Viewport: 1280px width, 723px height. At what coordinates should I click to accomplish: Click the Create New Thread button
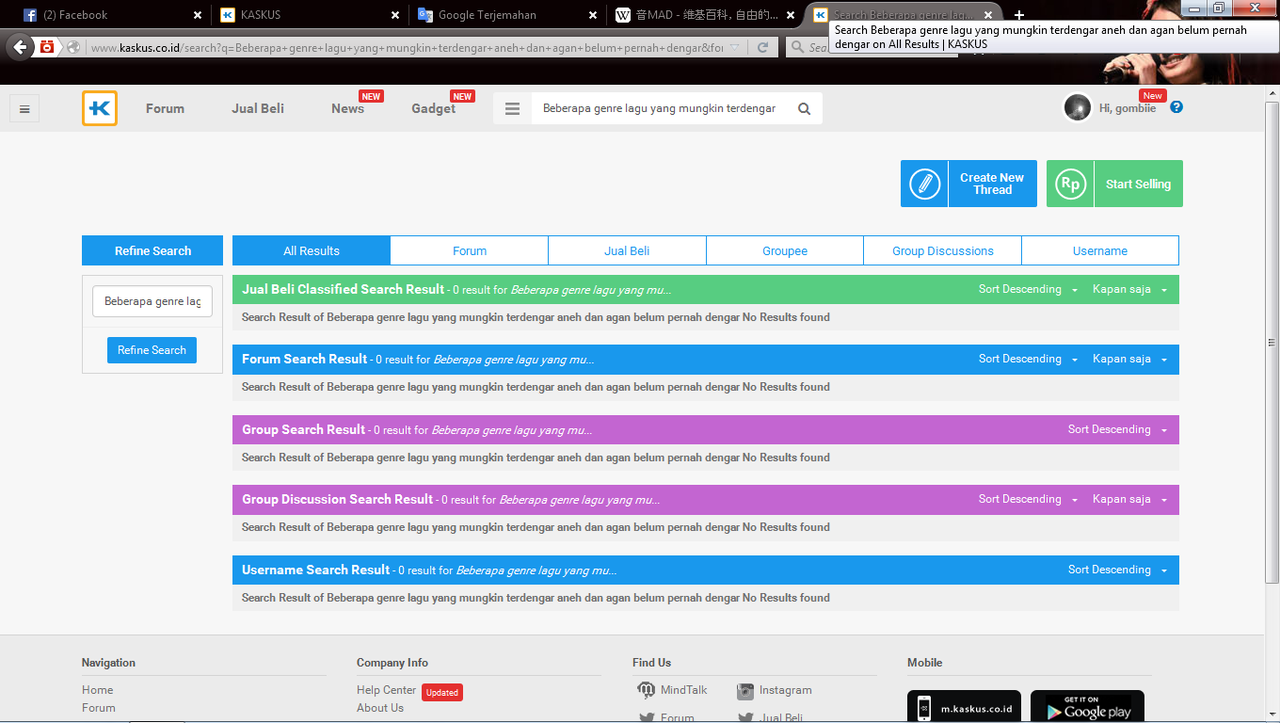pos(969,184)
